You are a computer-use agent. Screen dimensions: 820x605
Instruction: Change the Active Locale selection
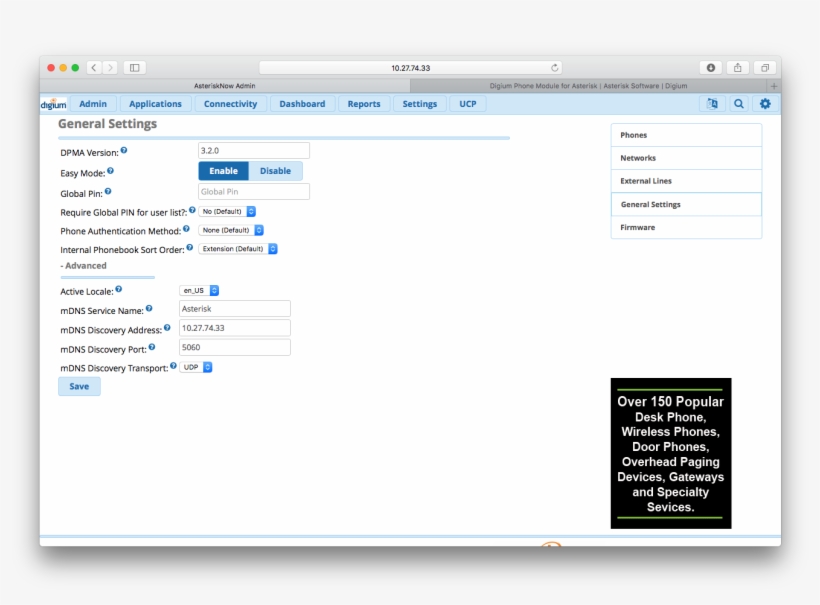[199, 289]
